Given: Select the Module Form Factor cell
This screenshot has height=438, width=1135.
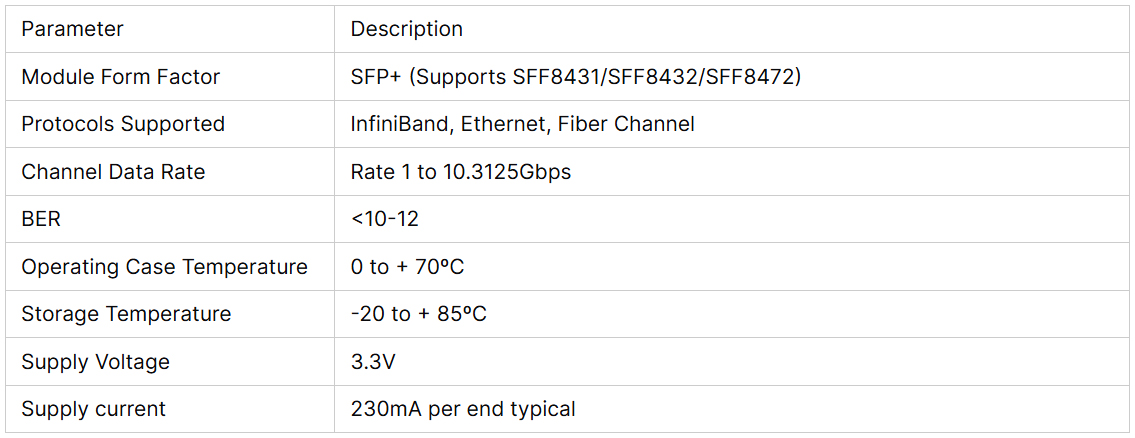Looking at the screenshot, I should (120, 77).
